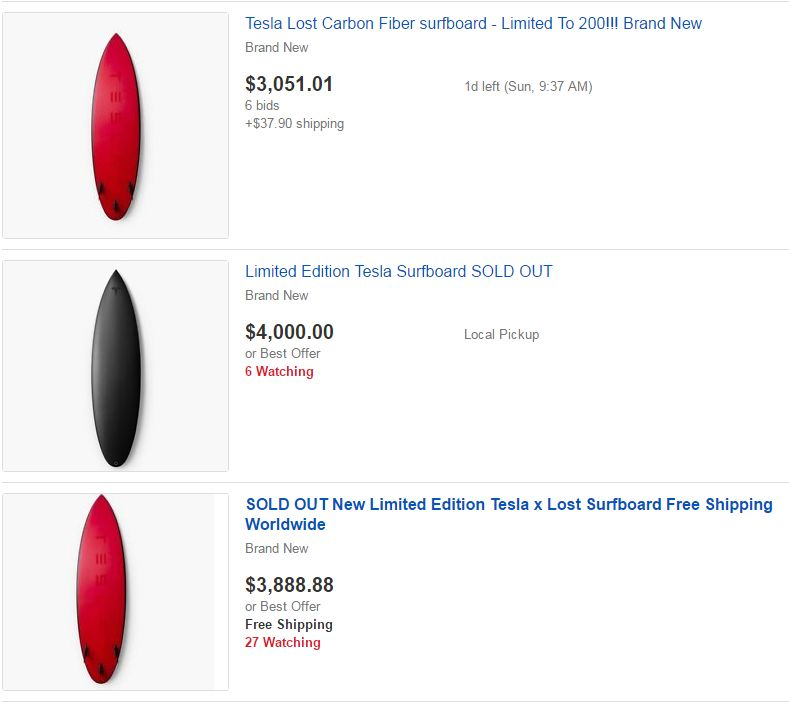The height and width of the screenshot is (703, 789).
Task: Click the '6 bids' count
Action: pos(262,105)
